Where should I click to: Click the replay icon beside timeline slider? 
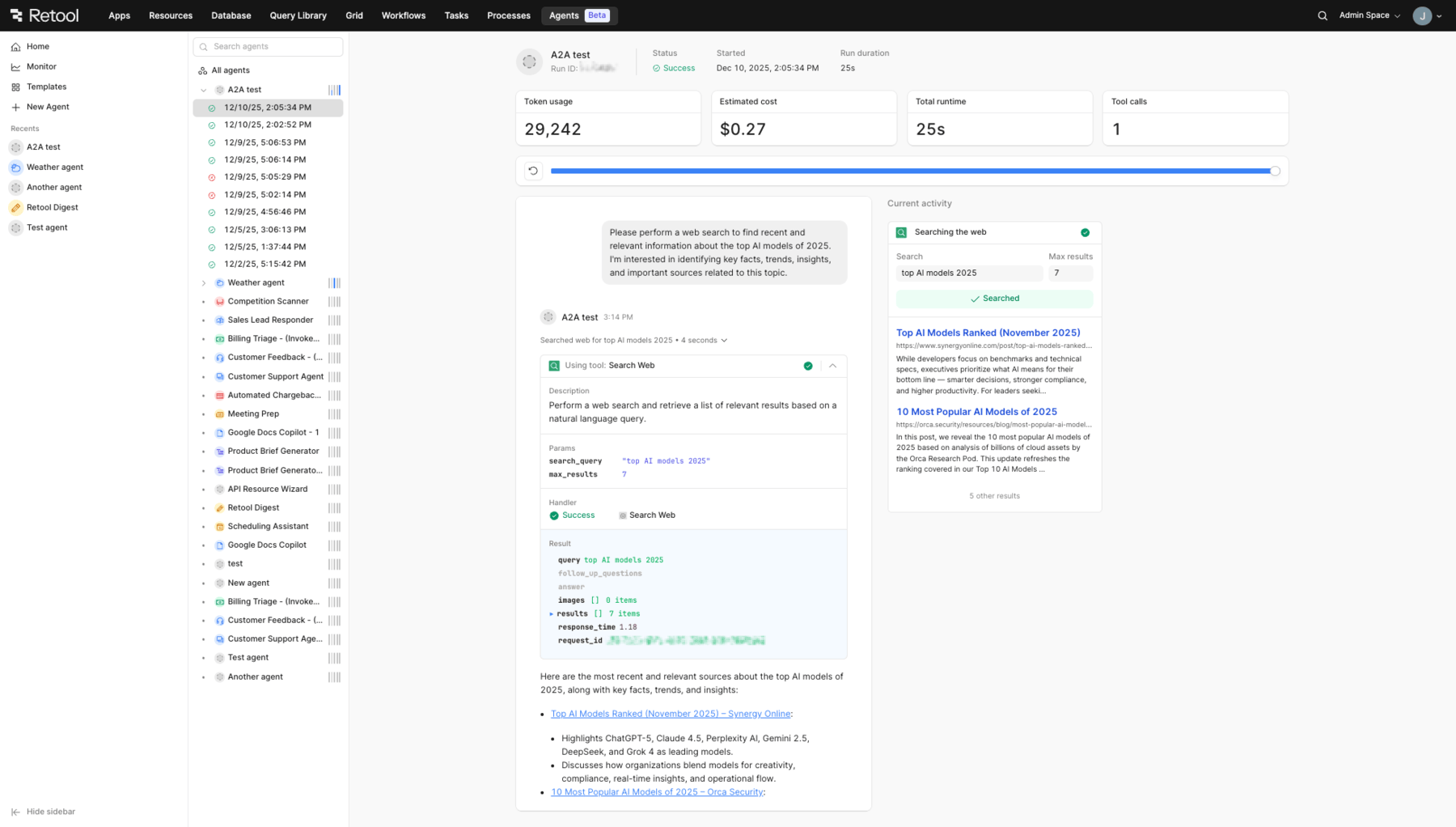click(x=533, y=171)
